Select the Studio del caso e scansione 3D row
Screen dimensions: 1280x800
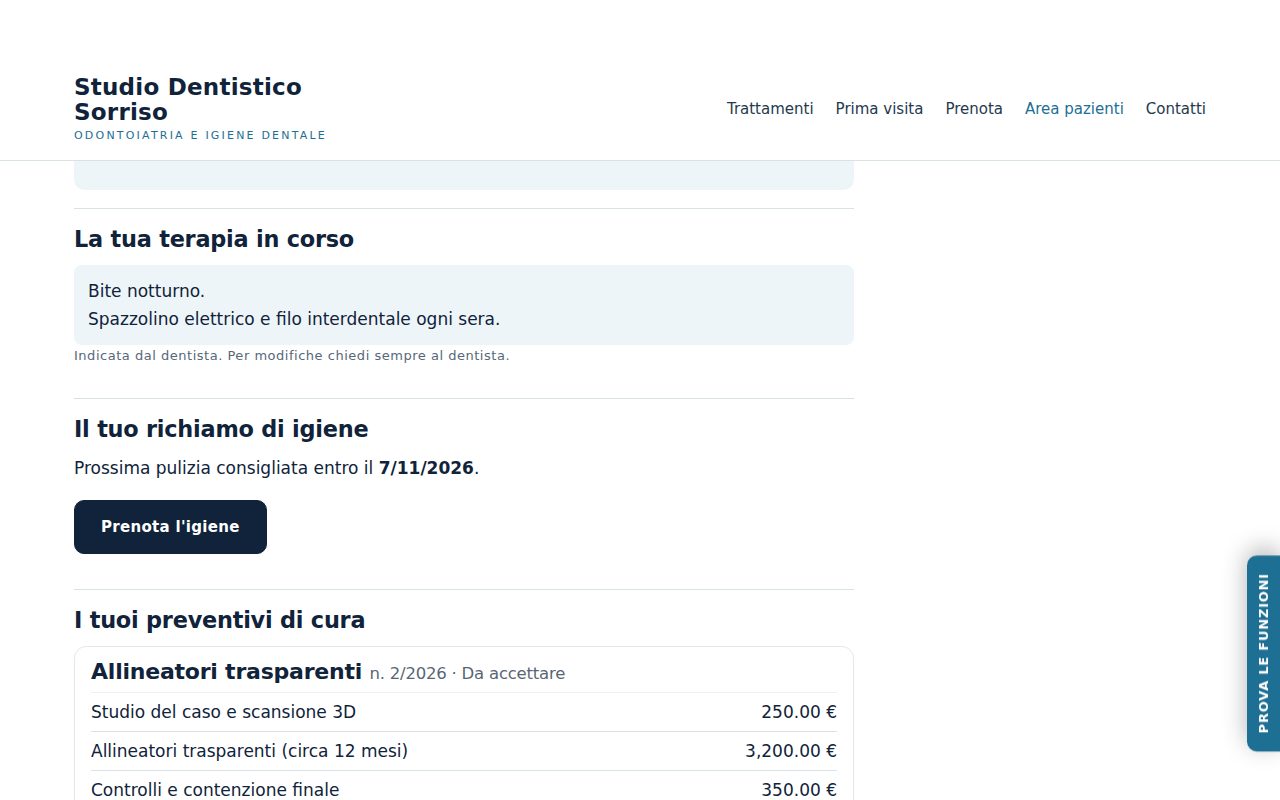click(x=464, y=712)
